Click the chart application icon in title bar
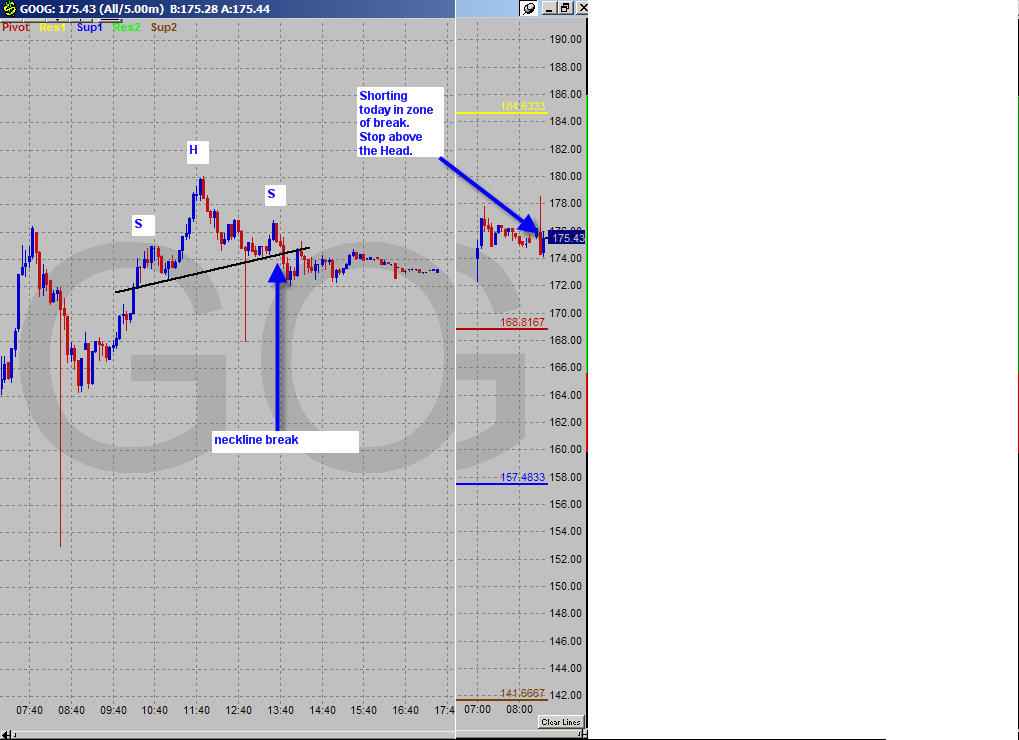Viewport: 1019px width, 740px height. click(9, 8)
